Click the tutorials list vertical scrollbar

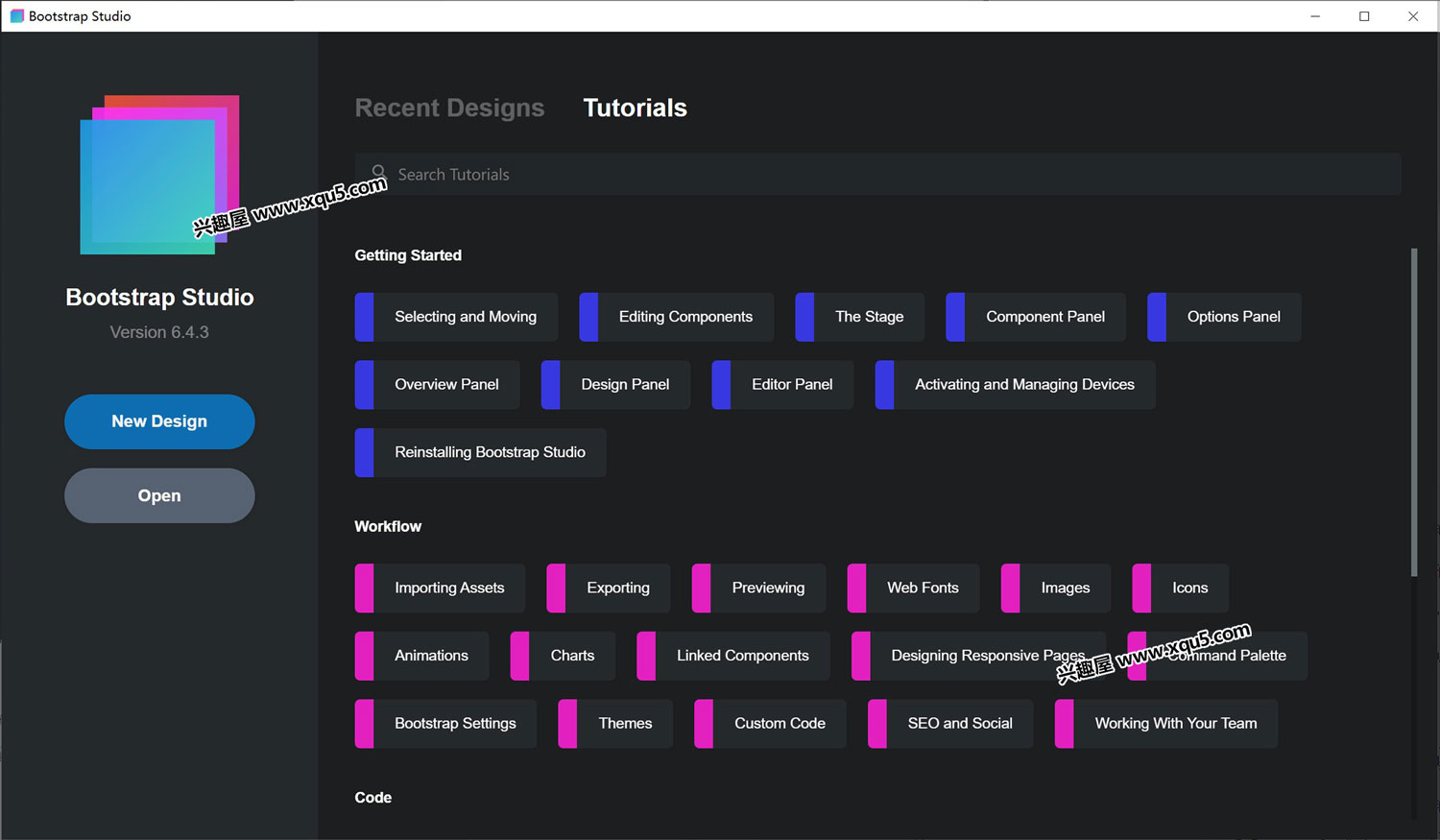click(1413, 413)
